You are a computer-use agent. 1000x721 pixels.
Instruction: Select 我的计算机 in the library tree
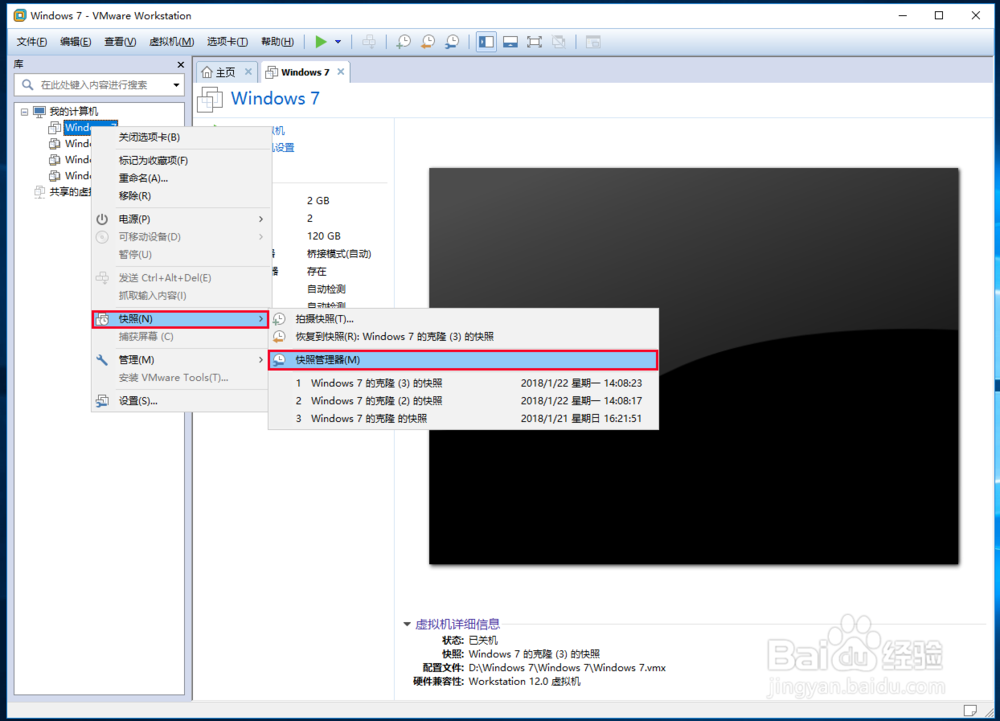point(74,112)
